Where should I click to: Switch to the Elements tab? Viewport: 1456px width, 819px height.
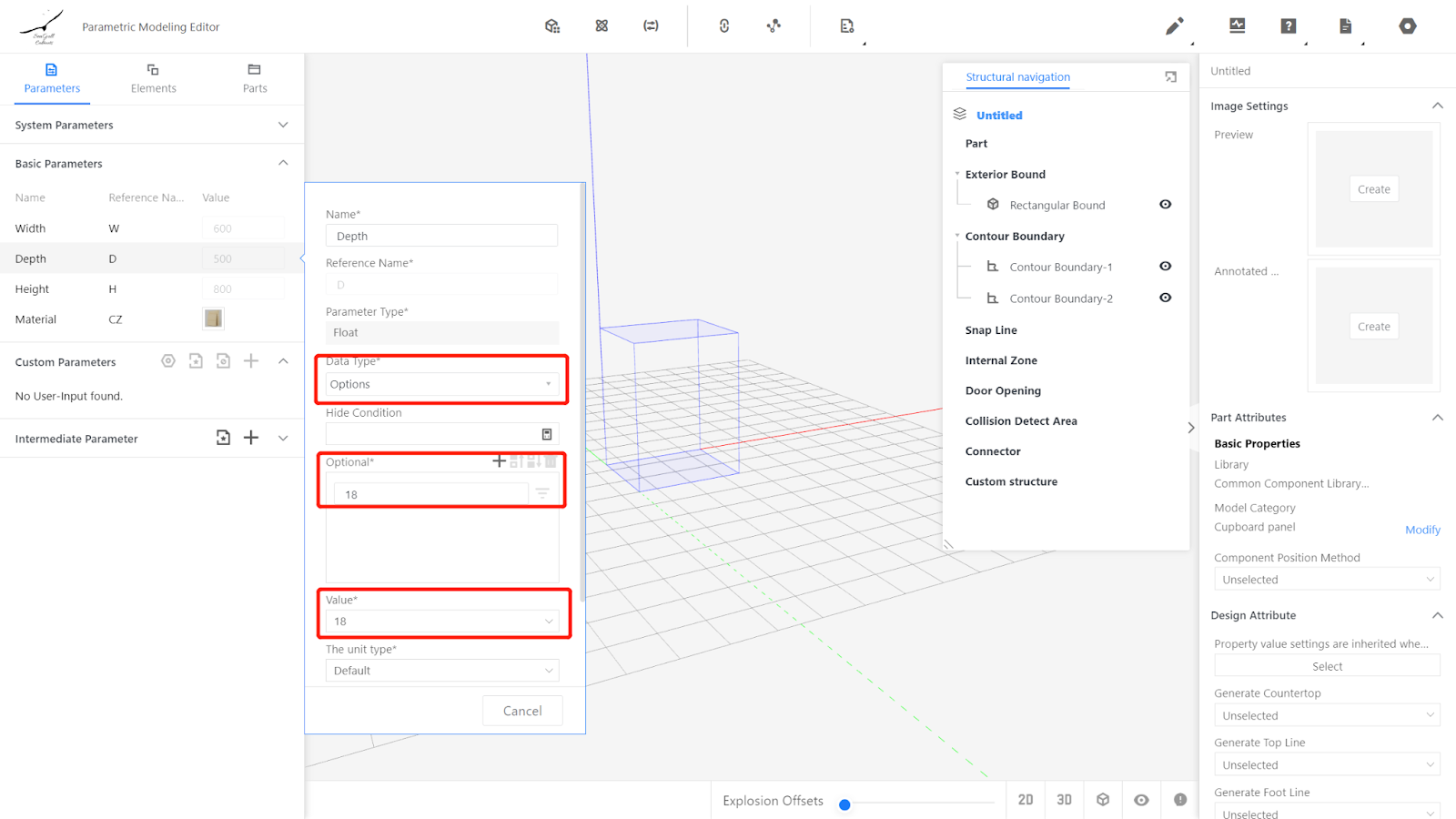pos(153,78)
